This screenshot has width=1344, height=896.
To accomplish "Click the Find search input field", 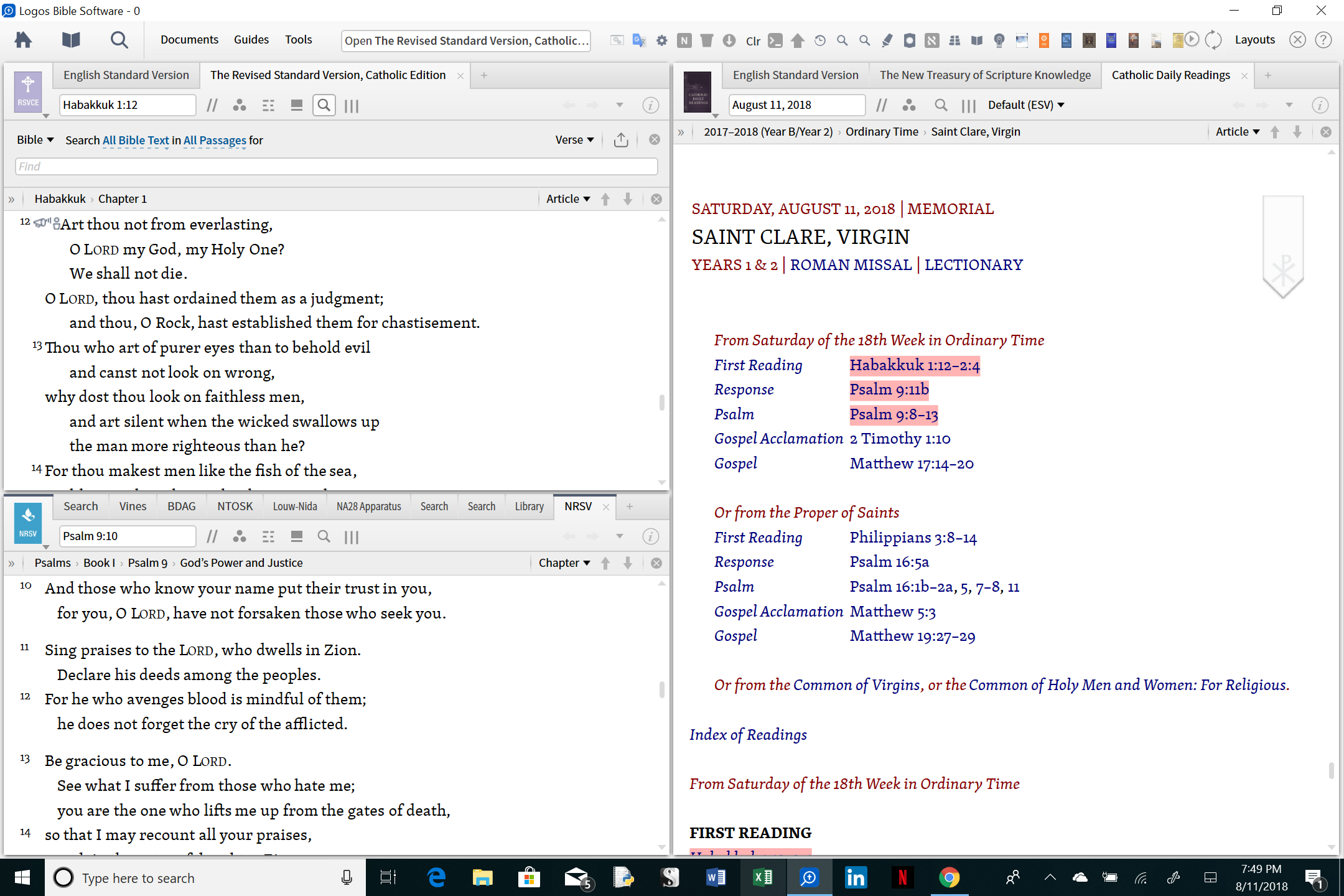I will [x=336, y=166].
